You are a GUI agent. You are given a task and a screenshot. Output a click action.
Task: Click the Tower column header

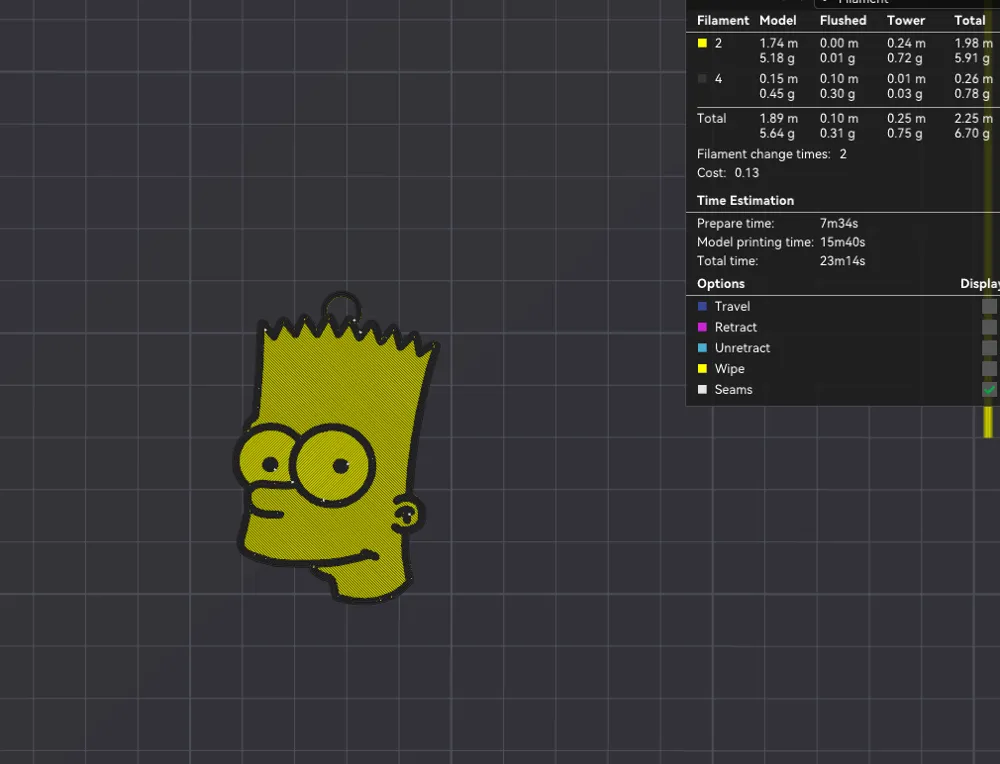(906, 20)
